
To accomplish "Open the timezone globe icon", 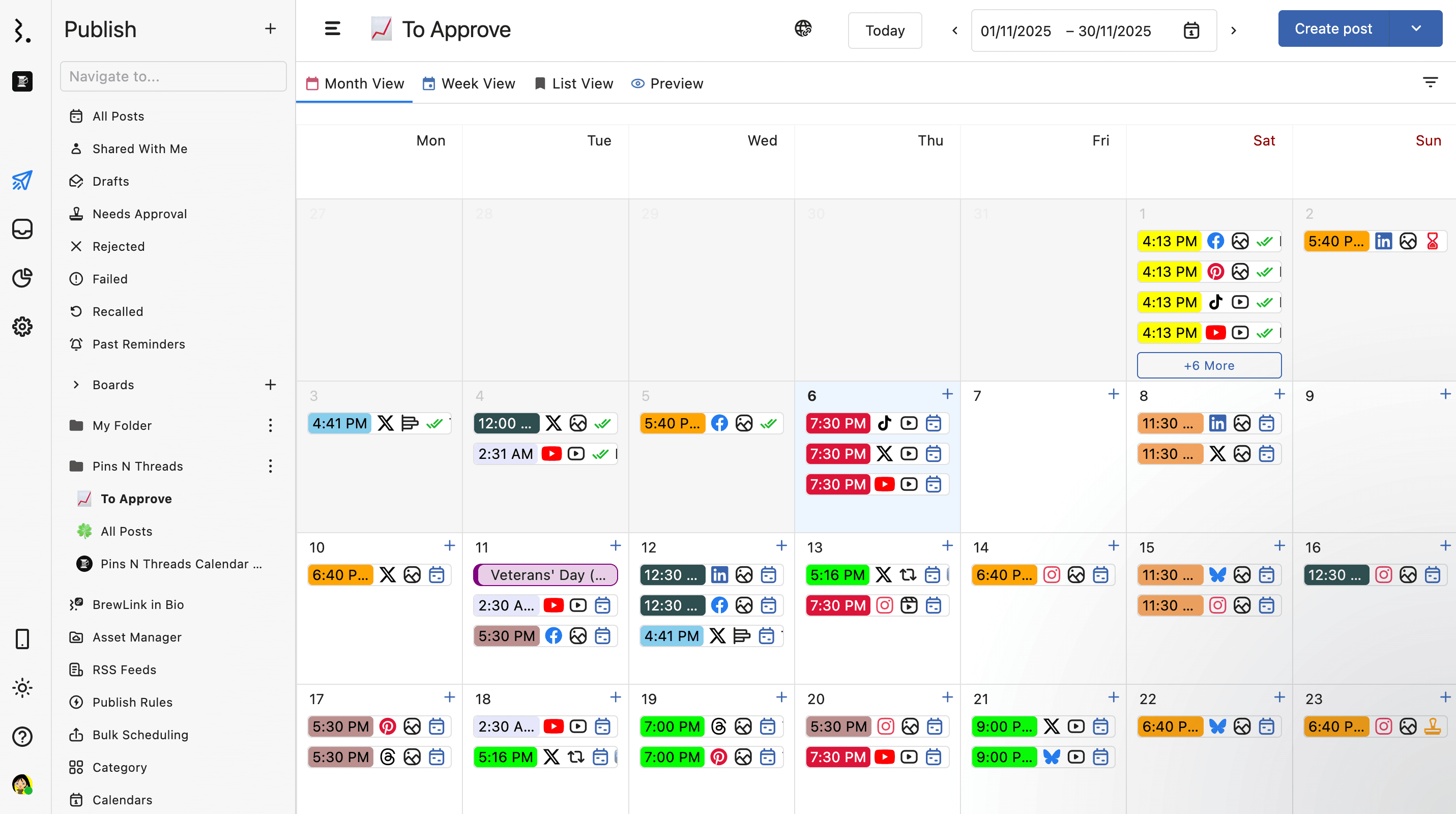I will click(803, 29).
